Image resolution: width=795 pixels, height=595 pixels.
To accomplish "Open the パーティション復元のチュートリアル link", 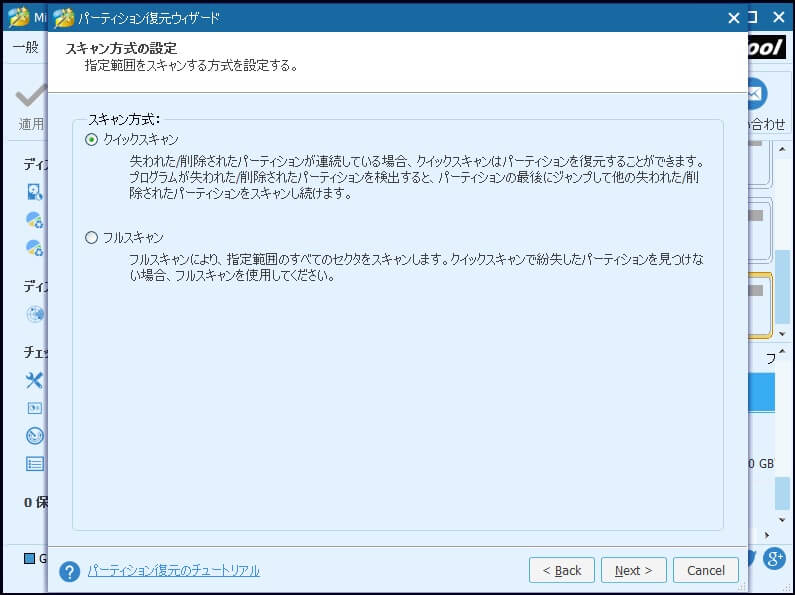I will coord(173,570).
